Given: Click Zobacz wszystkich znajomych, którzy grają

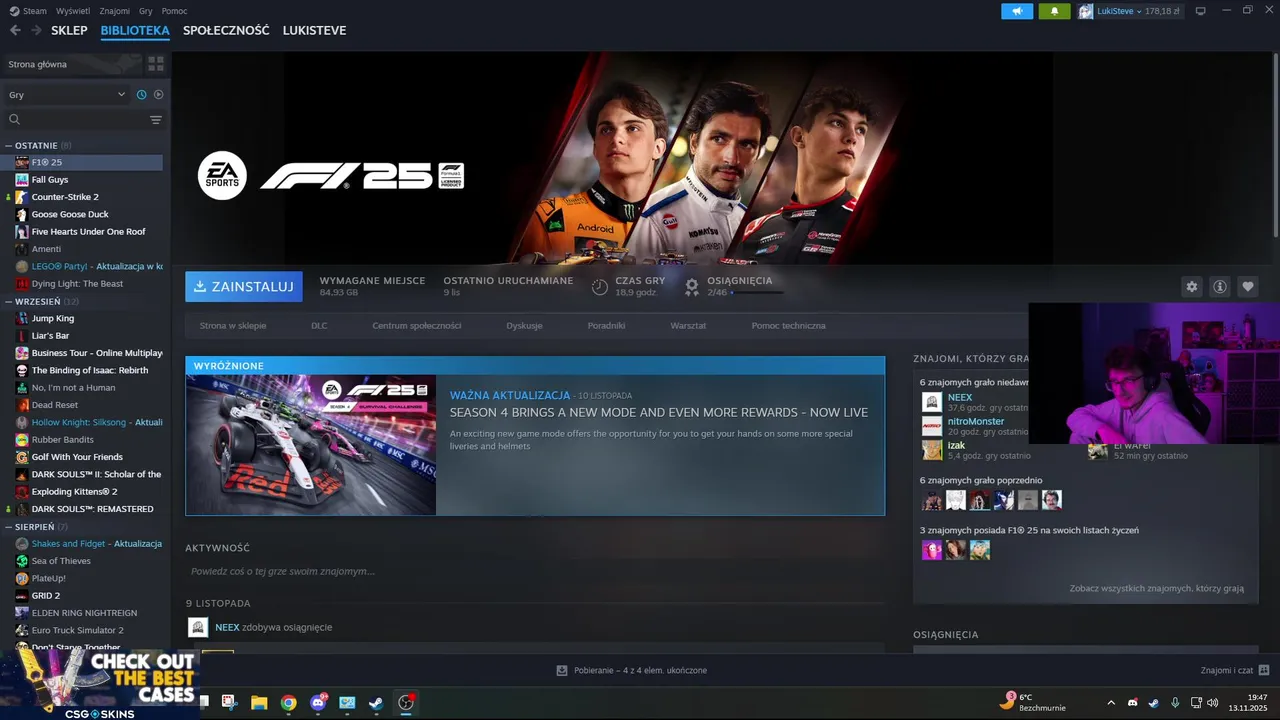Looking at the screenshot, I should (1156, 589).
